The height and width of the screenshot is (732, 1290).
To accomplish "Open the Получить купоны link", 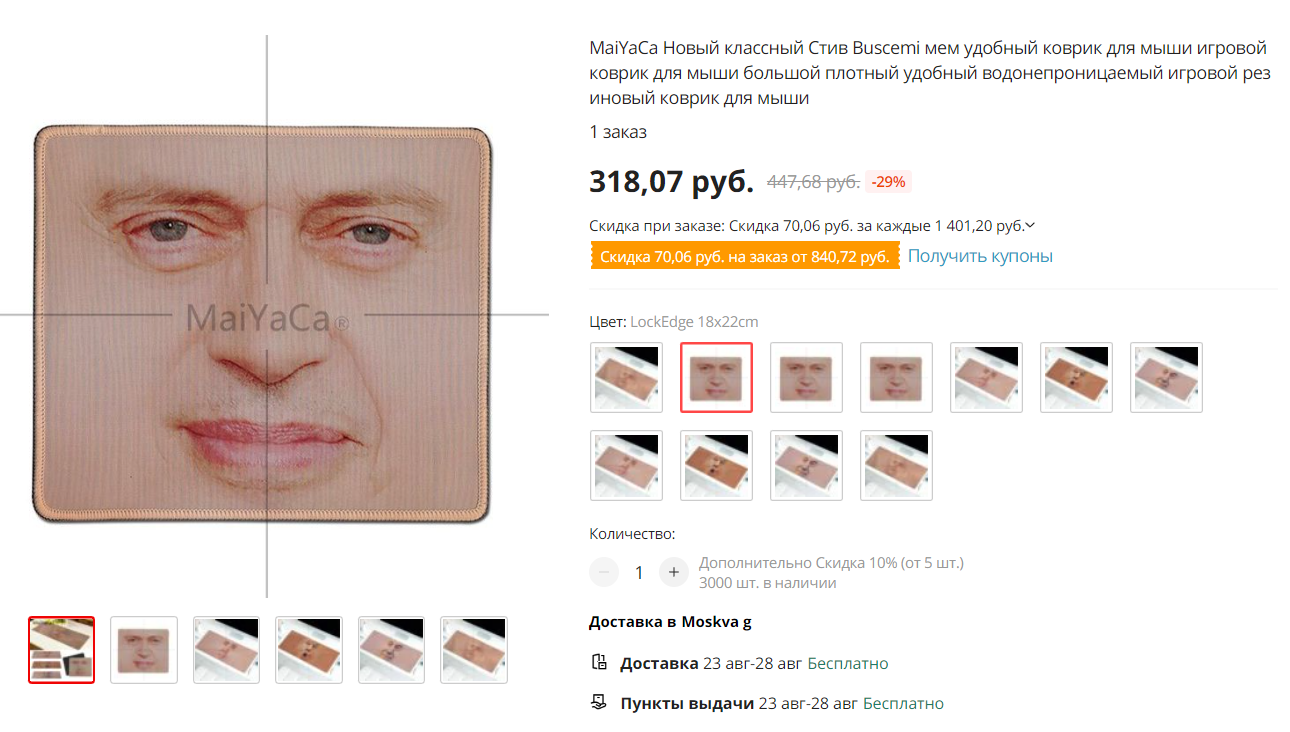I will [x=979, y=256].
